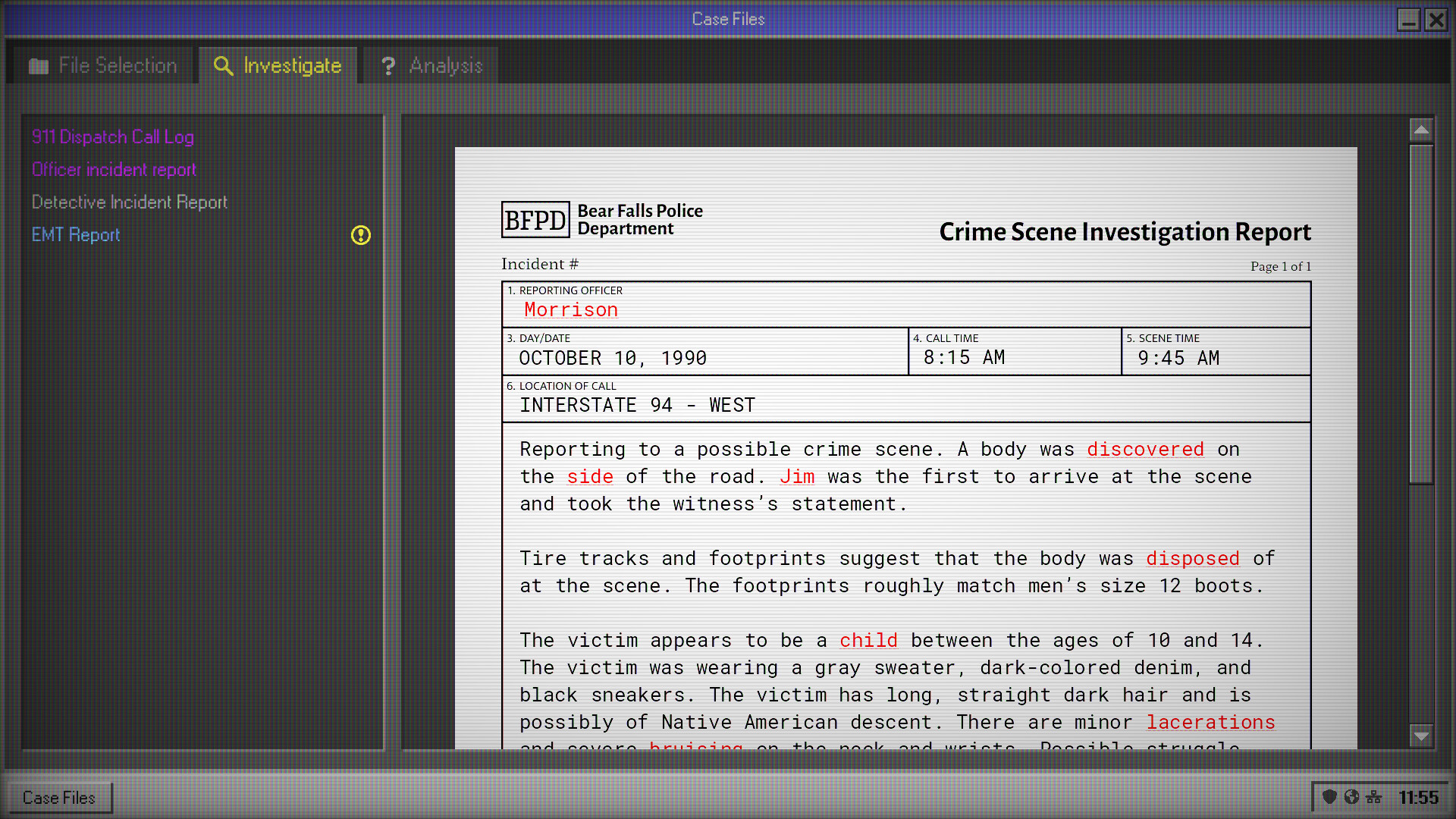This screenshot has width=1456, height=819.
Task: Click the clue word child
Action: (x=868, y=640)
